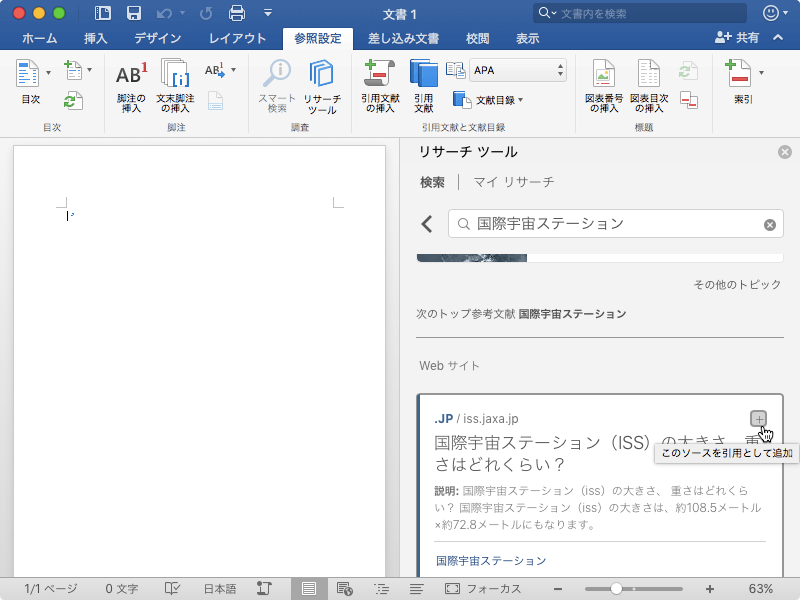The width and height of the screenshot is (800, 600).
Task: Click the 63% zoom level
Action: [x=760, y=589]
